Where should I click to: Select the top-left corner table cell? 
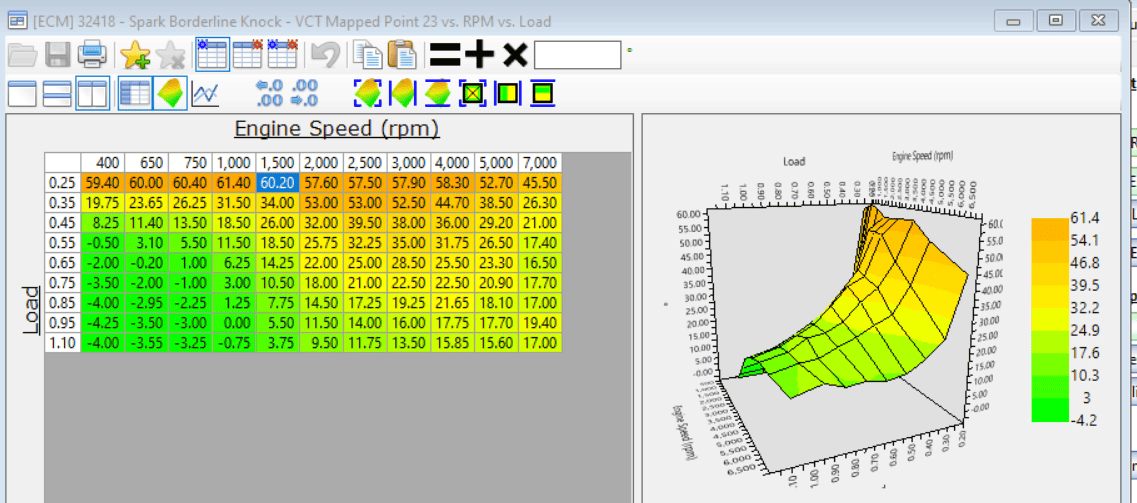pos(63,162)
